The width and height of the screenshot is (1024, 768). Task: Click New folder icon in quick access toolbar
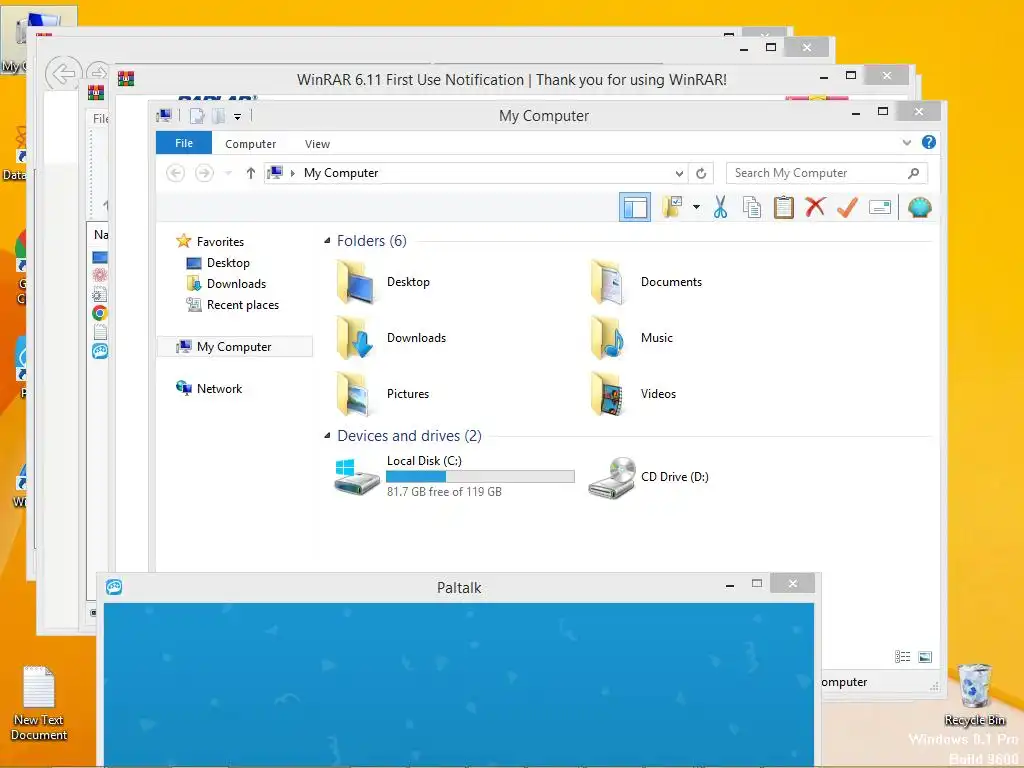(x=218, y=116)
